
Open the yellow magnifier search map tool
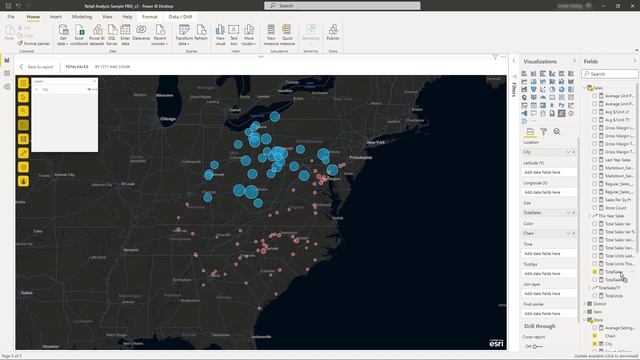[23, 111]
